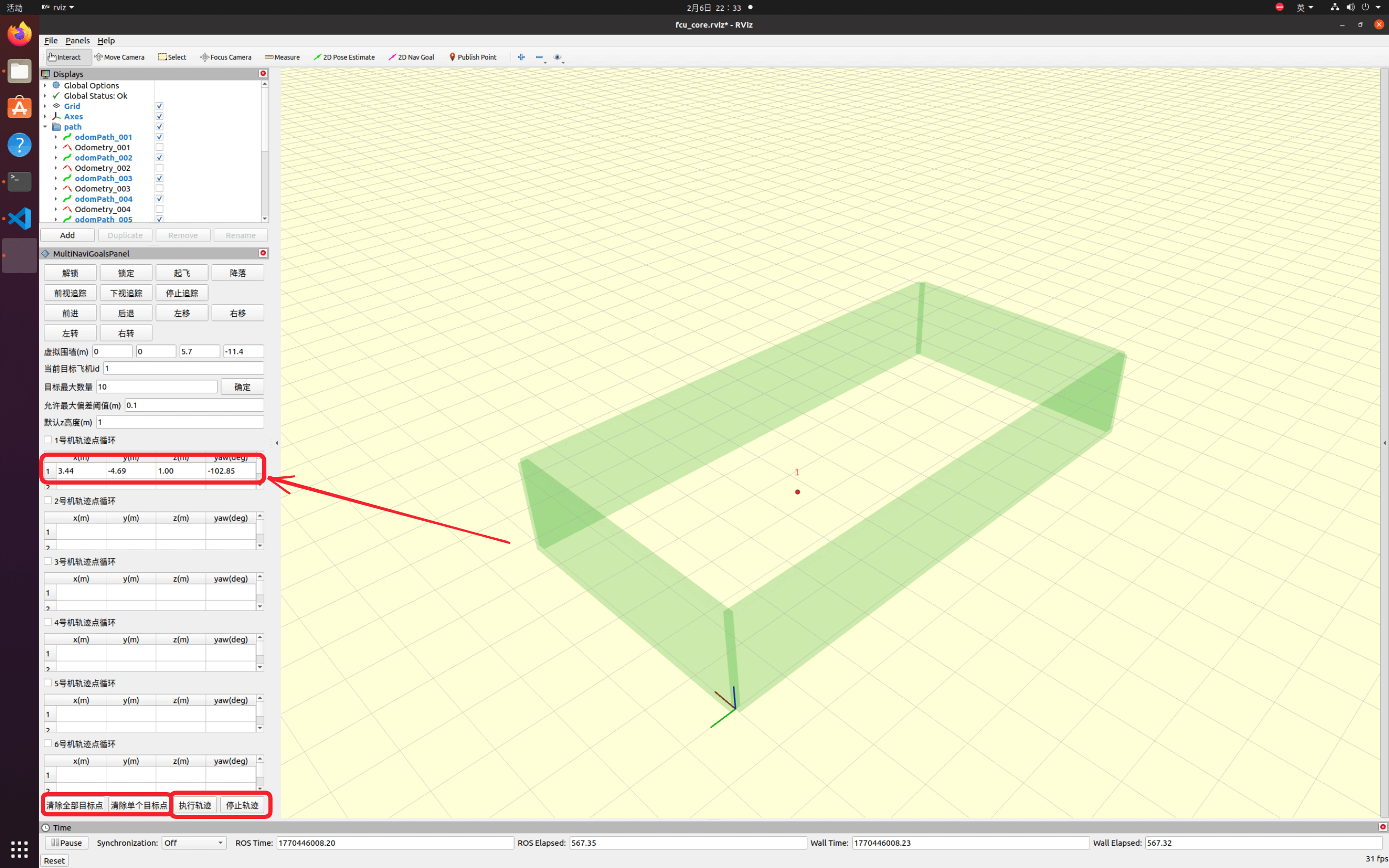Expand the Global Status tree item

pyautogui.click(x=45, y=96)
